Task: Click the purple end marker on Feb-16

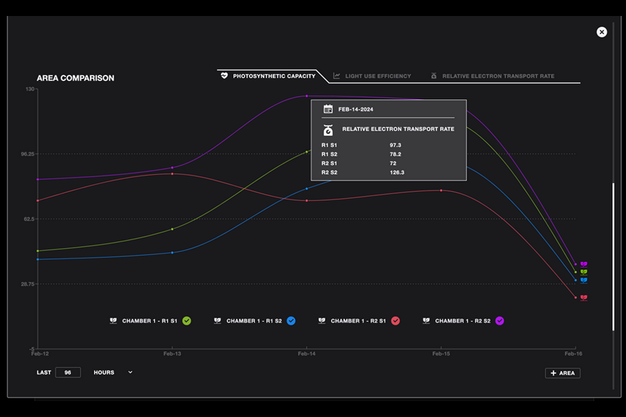Action: tap(584, 264)
